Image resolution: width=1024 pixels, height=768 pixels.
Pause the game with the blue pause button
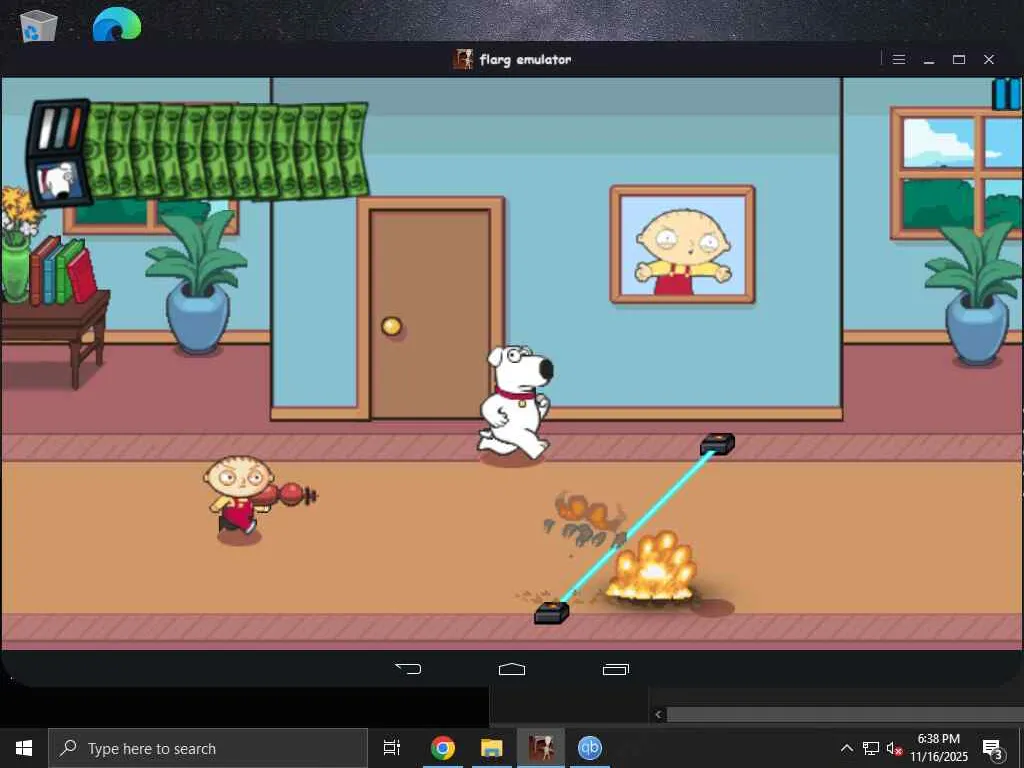[x=1006, y=94]
